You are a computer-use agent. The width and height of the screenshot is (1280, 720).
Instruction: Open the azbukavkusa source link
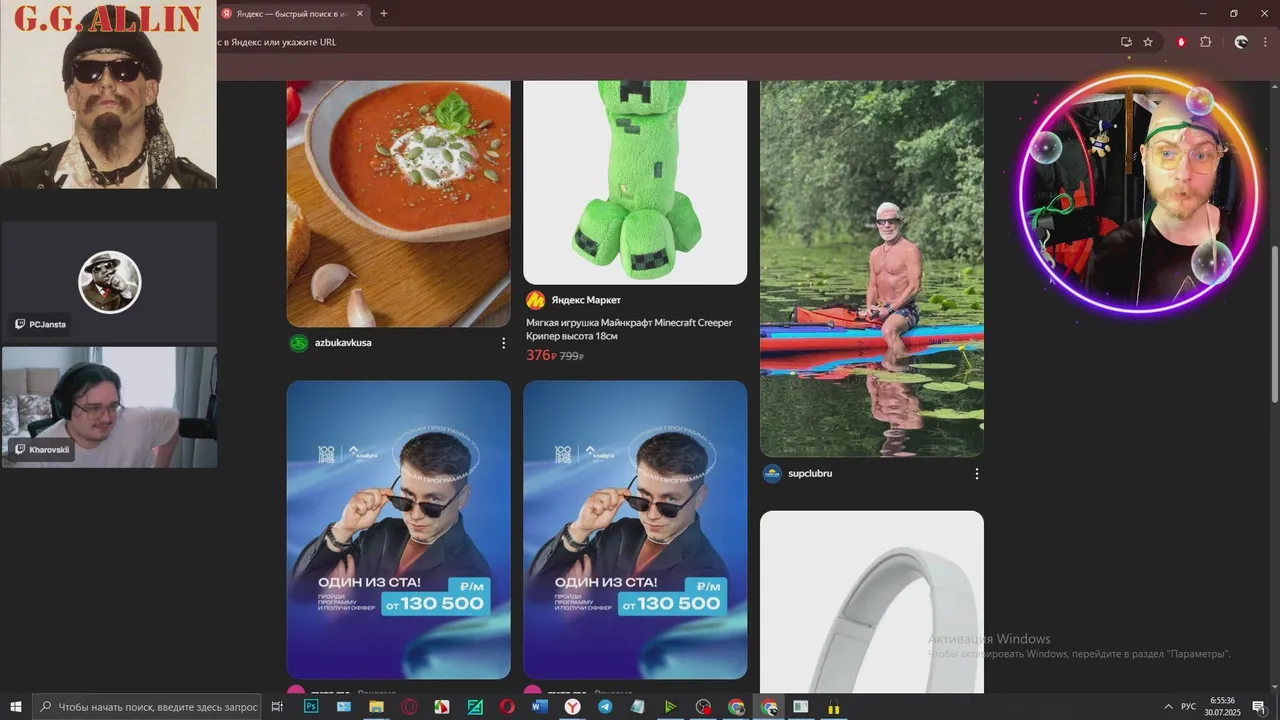point(343,343)
